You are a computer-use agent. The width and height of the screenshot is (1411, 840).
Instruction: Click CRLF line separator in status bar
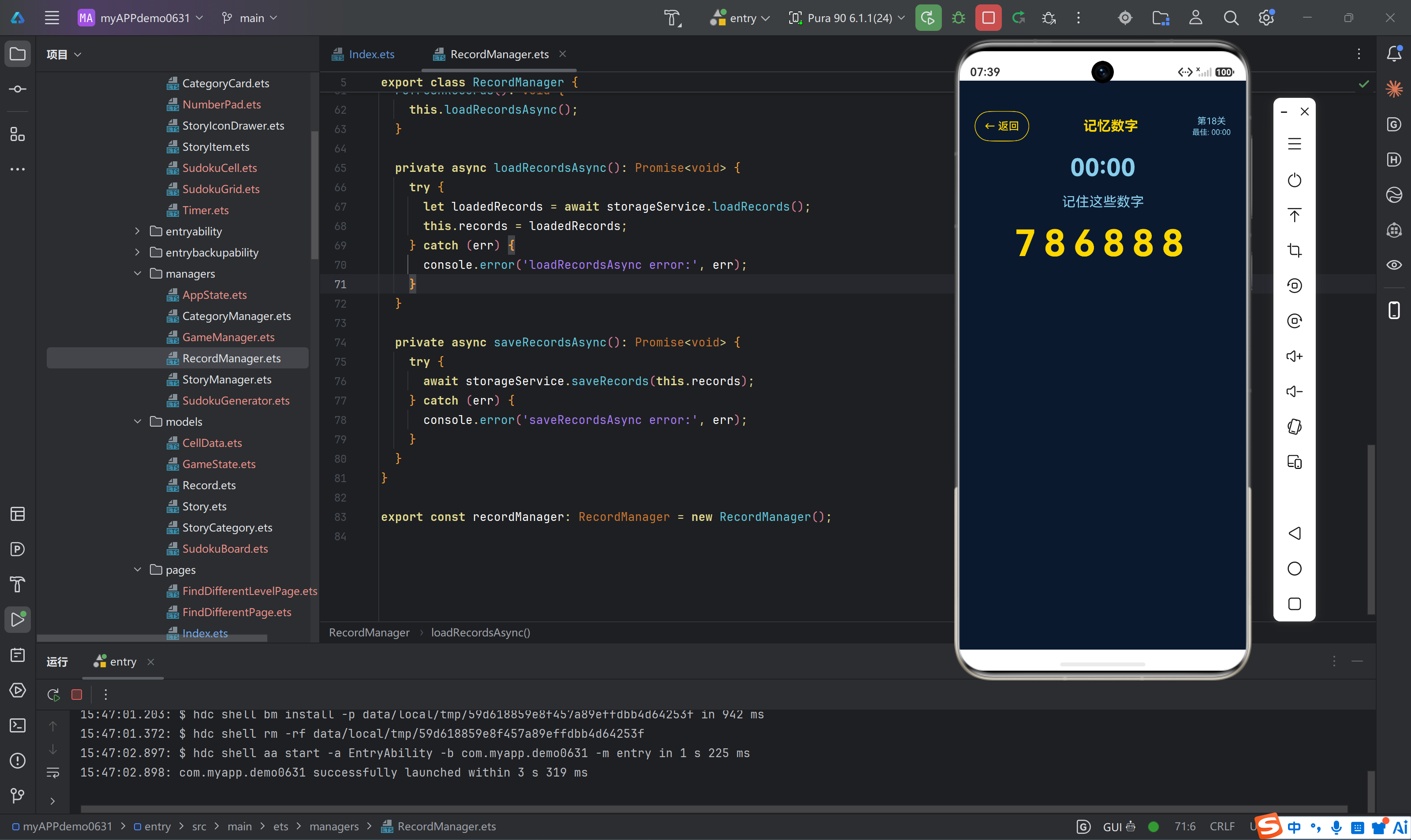[x=1222, y=826]
